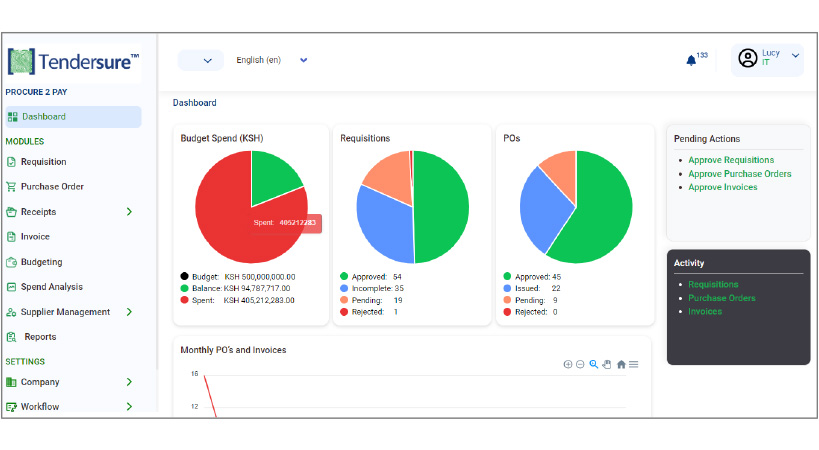Click the notification bell icon
The height and width of the screenshot is (450, 819).
pos(689,60)
